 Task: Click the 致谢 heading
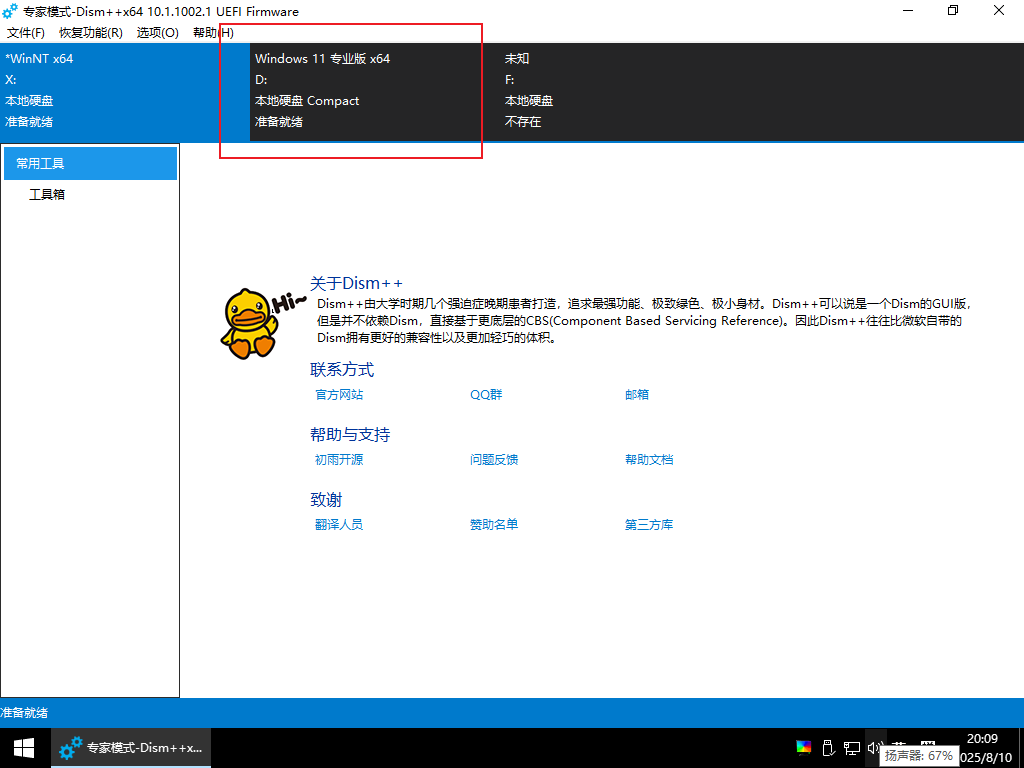click(326, 500)
